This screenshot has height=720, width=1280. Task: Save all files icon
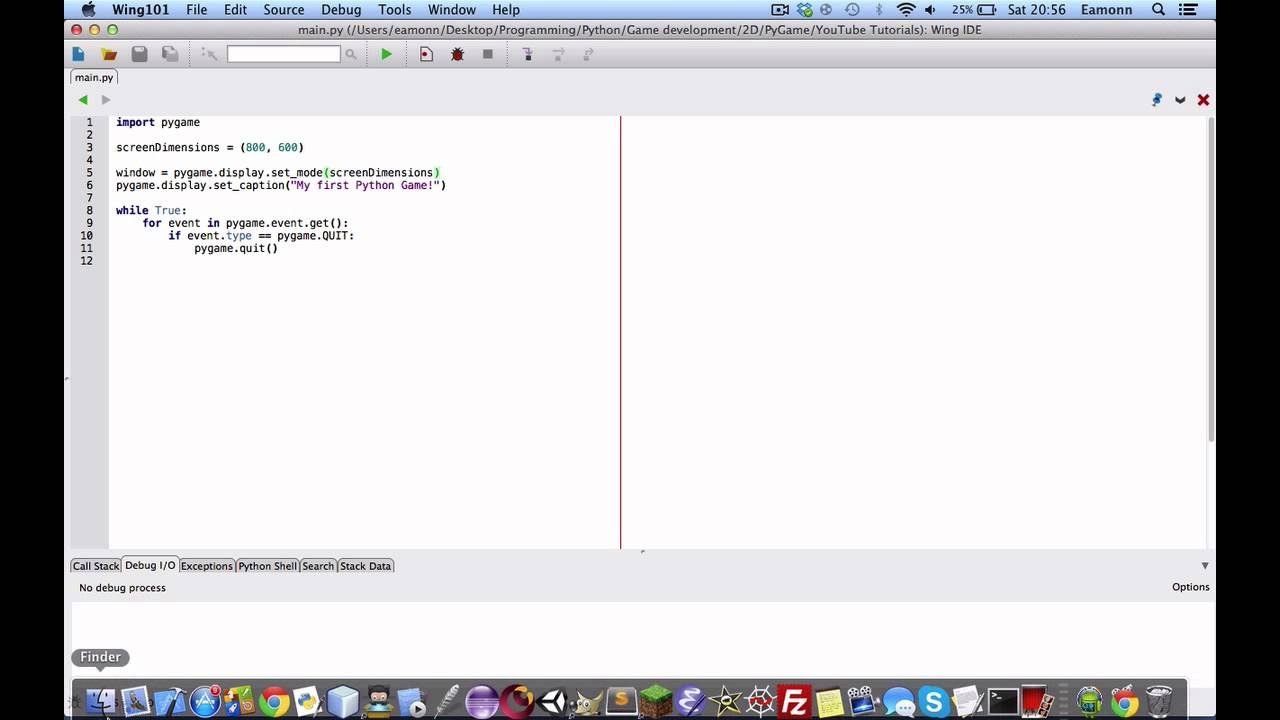[170, 54]
